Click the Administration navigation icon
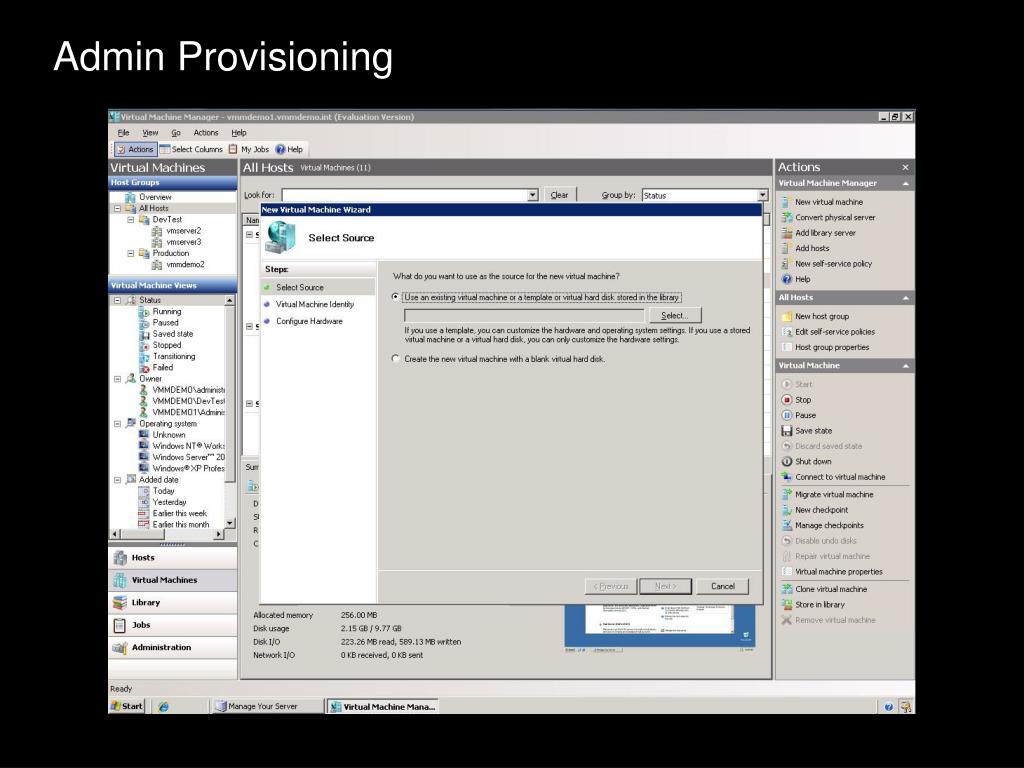 pos(120,647)
